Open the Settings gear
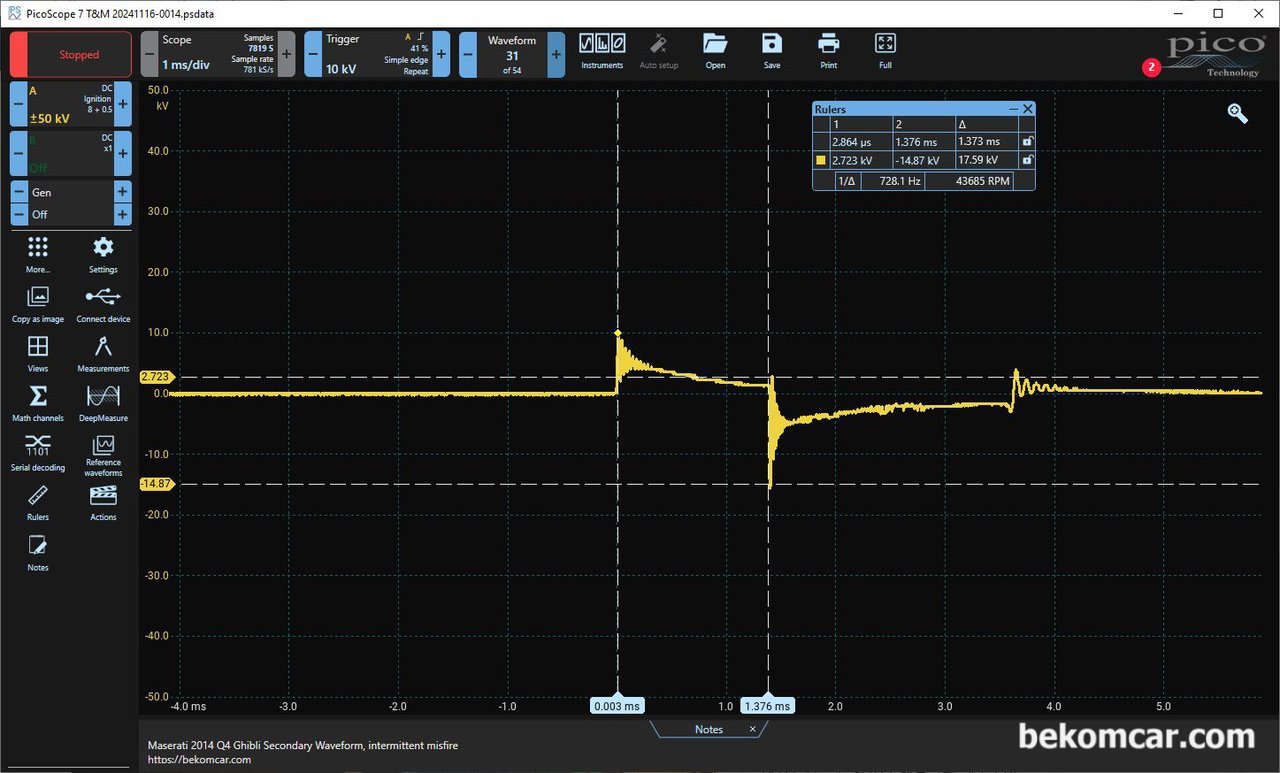Screen dimensions: 1280x773 click(x=103, y=254)
